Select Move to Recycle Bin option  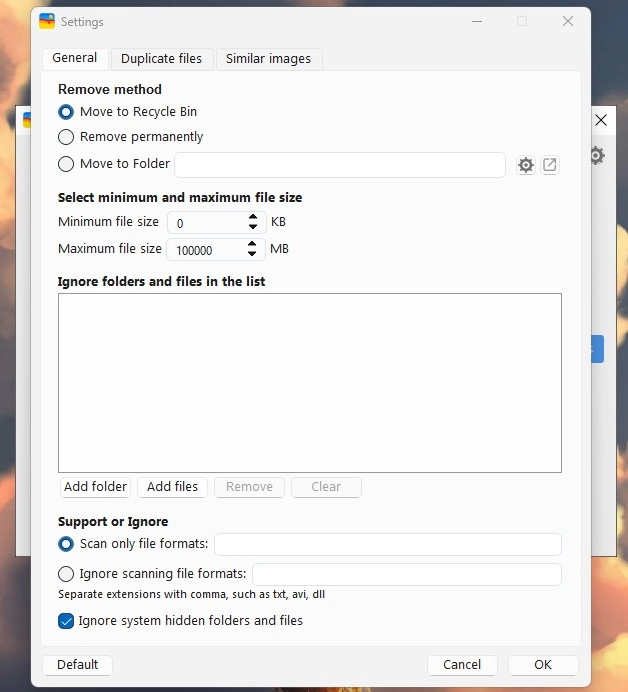66,112
